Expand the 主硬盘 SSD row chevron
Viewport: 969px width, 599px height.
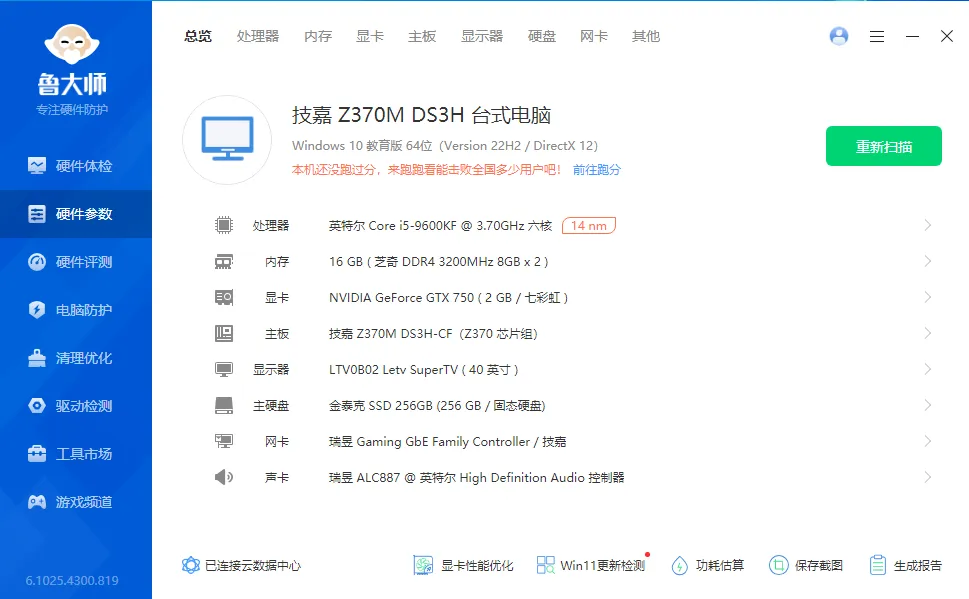(x=928, y=406)
